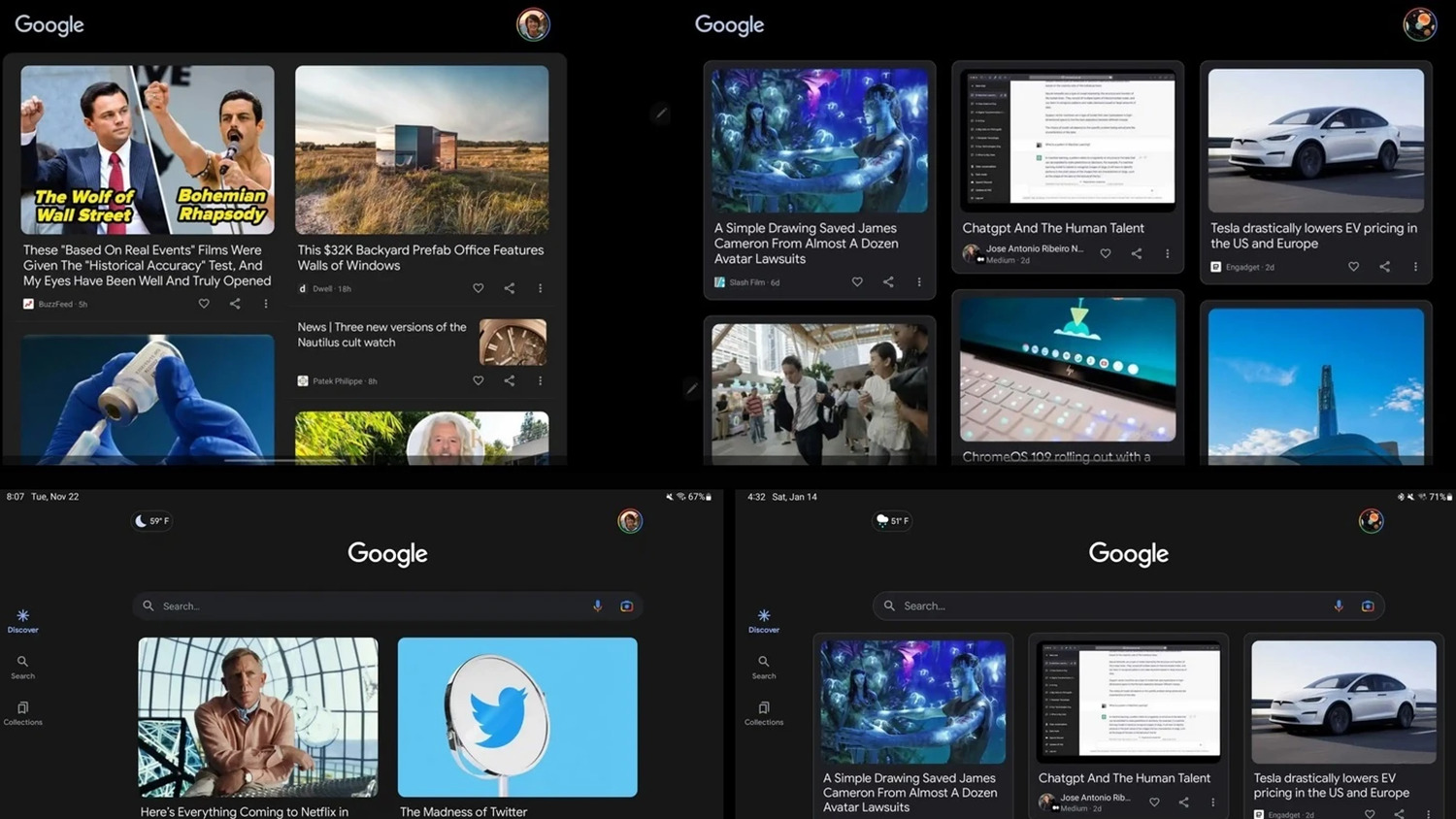Open overflow menu on Slash Film Avatar card
This screenshot has height=819, width=1456.
pos(919,282)
